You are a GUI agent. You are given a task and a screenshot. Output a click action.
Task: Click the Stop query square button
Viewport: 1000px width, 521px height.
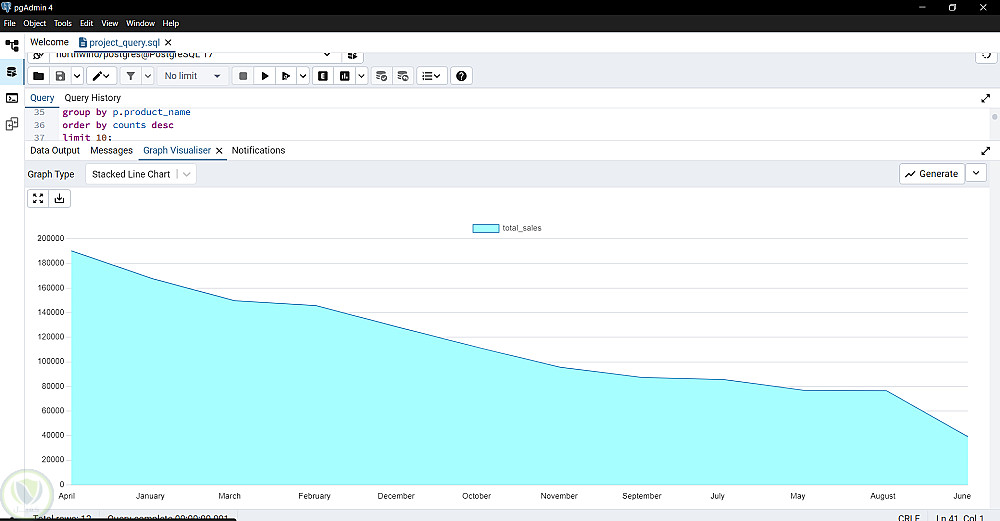click(243, 76)
